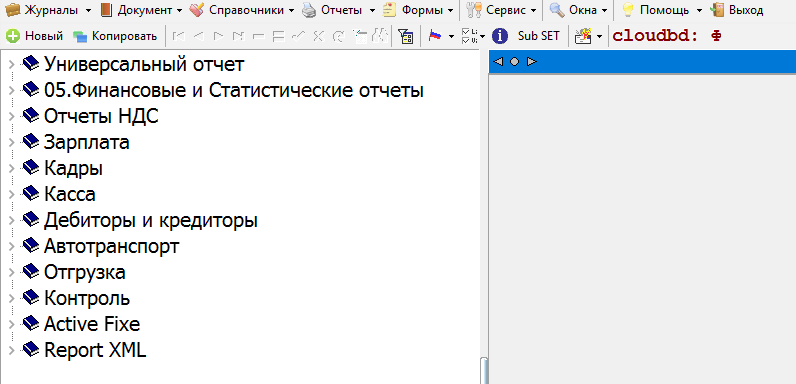Click the wizard card toolbar icon
Image resolution: width=796 pixels, height=384 pixels.
pyautogui.click(x=583, y=36)
